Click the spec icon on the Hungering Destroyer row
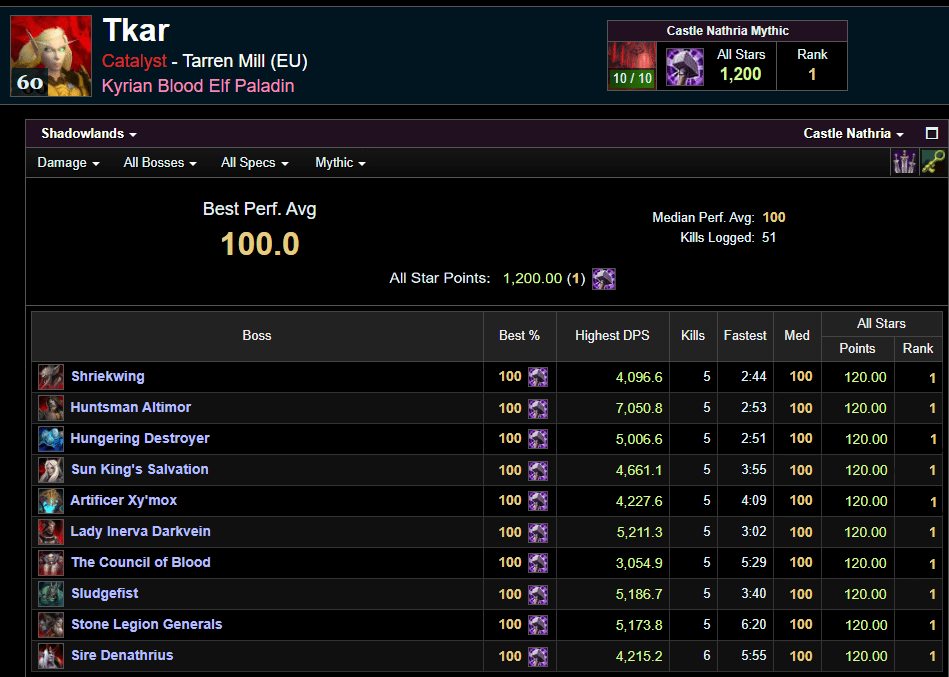This screenshot has height=677, width=949. [x=539, y=439]
